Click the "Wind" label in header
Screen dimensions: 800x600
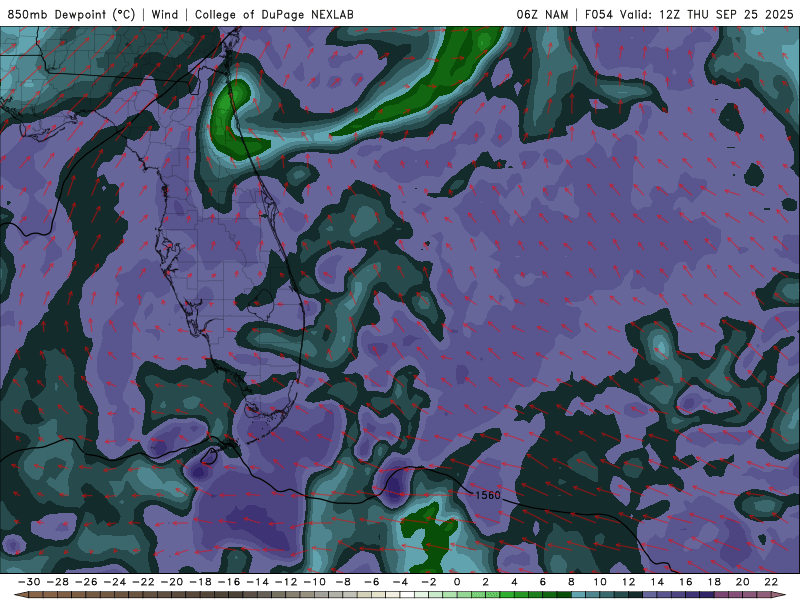(165, 14)
